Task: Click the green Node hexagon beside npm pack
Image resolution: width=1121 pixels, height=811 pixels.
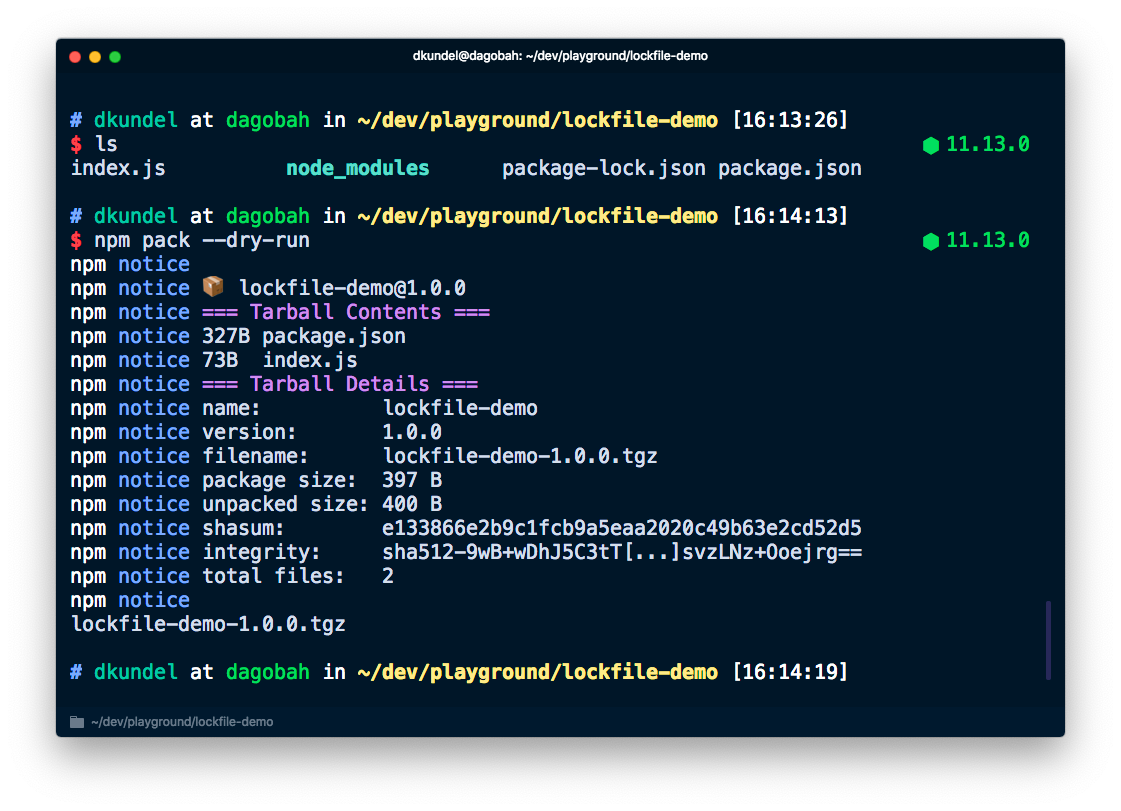Action: (x=931, y=241)
